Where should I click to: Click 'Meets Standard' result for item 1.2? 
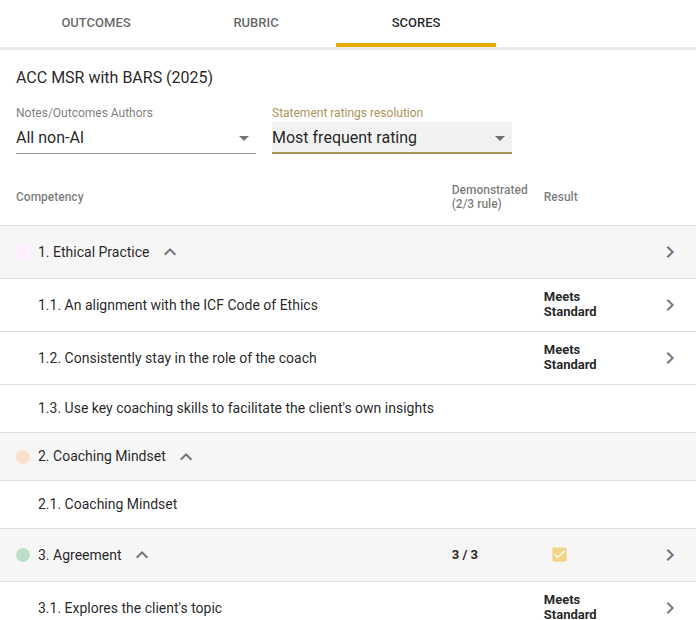570,357
